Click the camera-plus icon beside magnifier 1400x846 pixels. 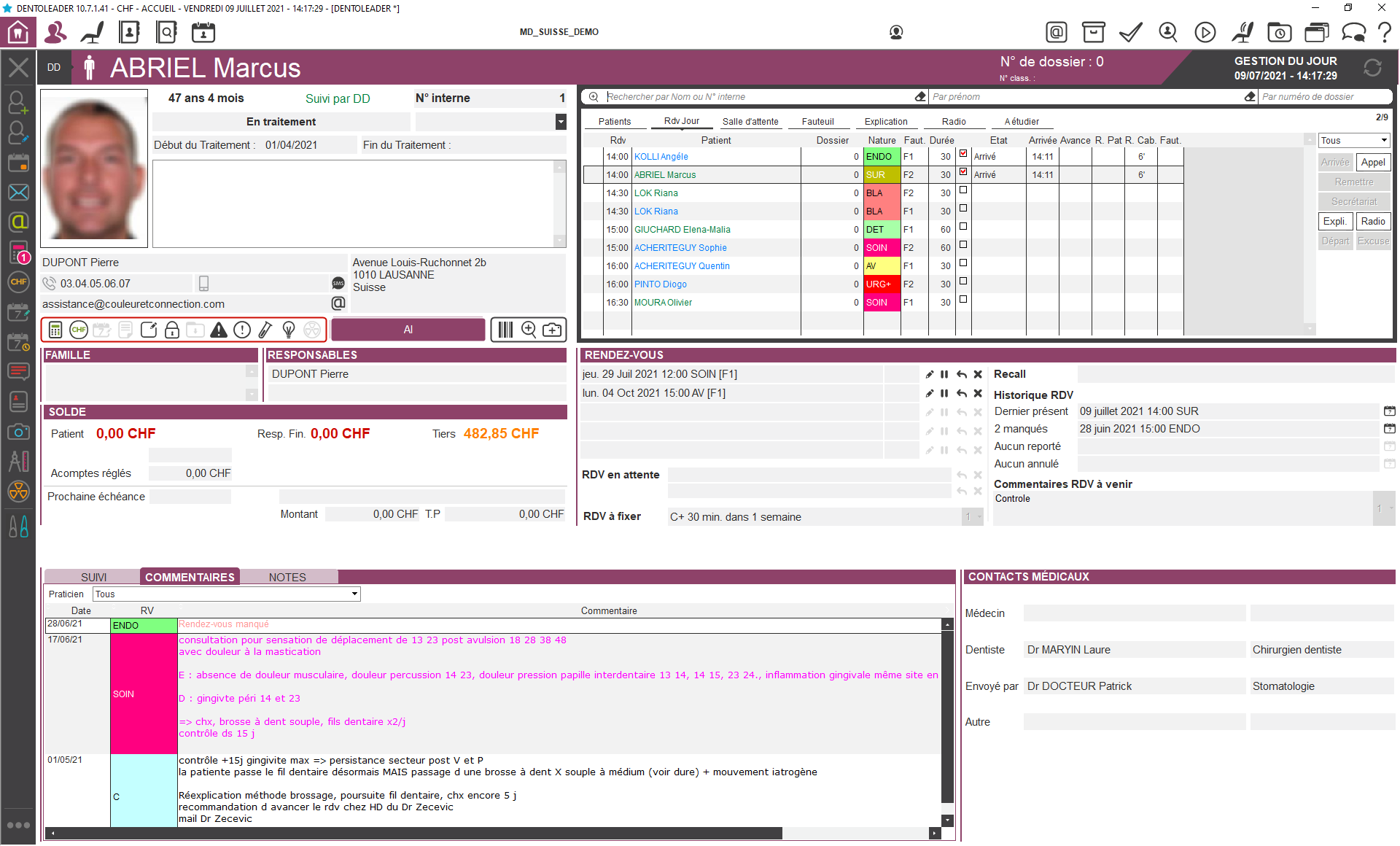pyautogui.click(x=553, y=330)
